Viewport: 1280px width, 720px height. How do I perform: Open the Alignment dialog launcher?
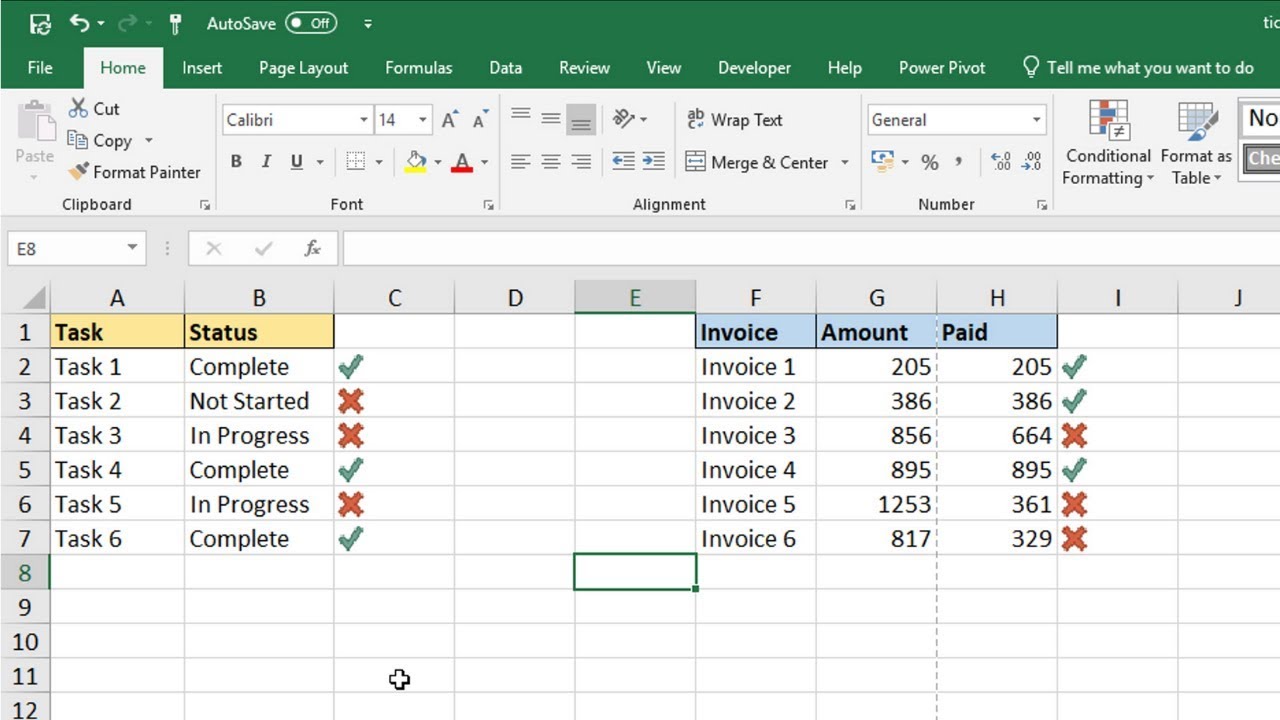(x=850, y=205)
